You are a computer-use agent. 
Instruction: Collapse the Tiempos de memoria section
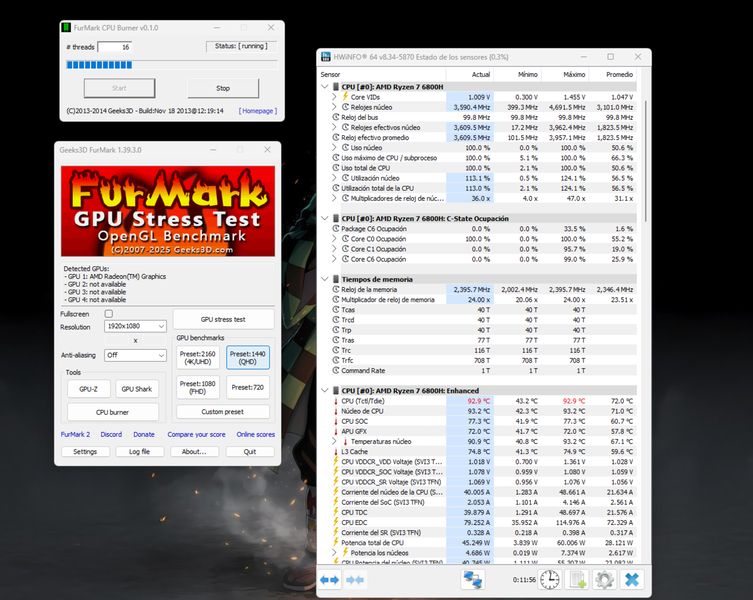(324, 279)
